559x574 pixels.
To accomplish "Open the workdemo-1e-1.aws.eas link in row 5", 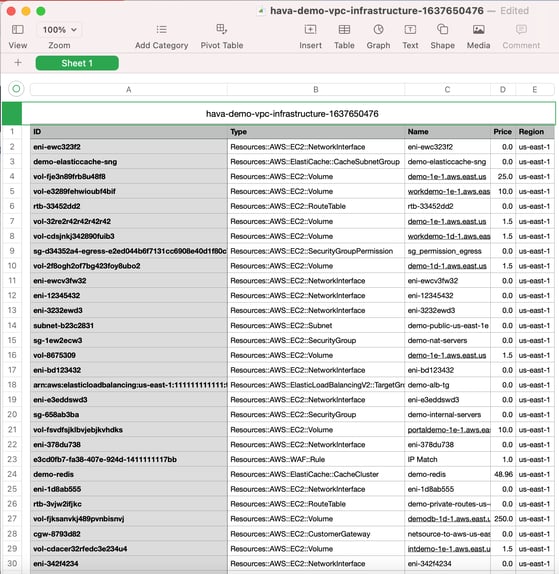I will coord(448,191).
